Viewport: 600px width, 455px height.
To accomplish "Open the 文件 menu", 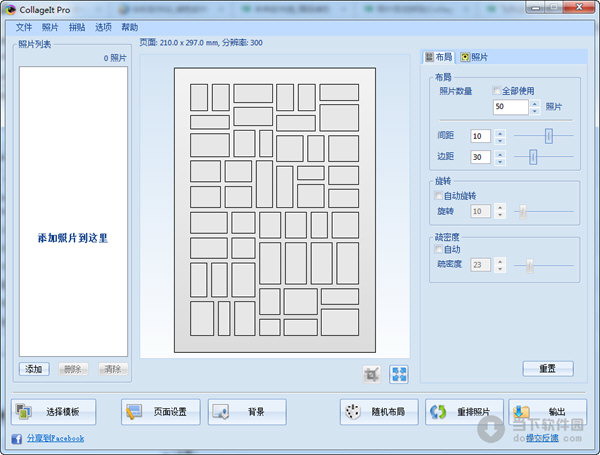I will (x=24, y=27).
